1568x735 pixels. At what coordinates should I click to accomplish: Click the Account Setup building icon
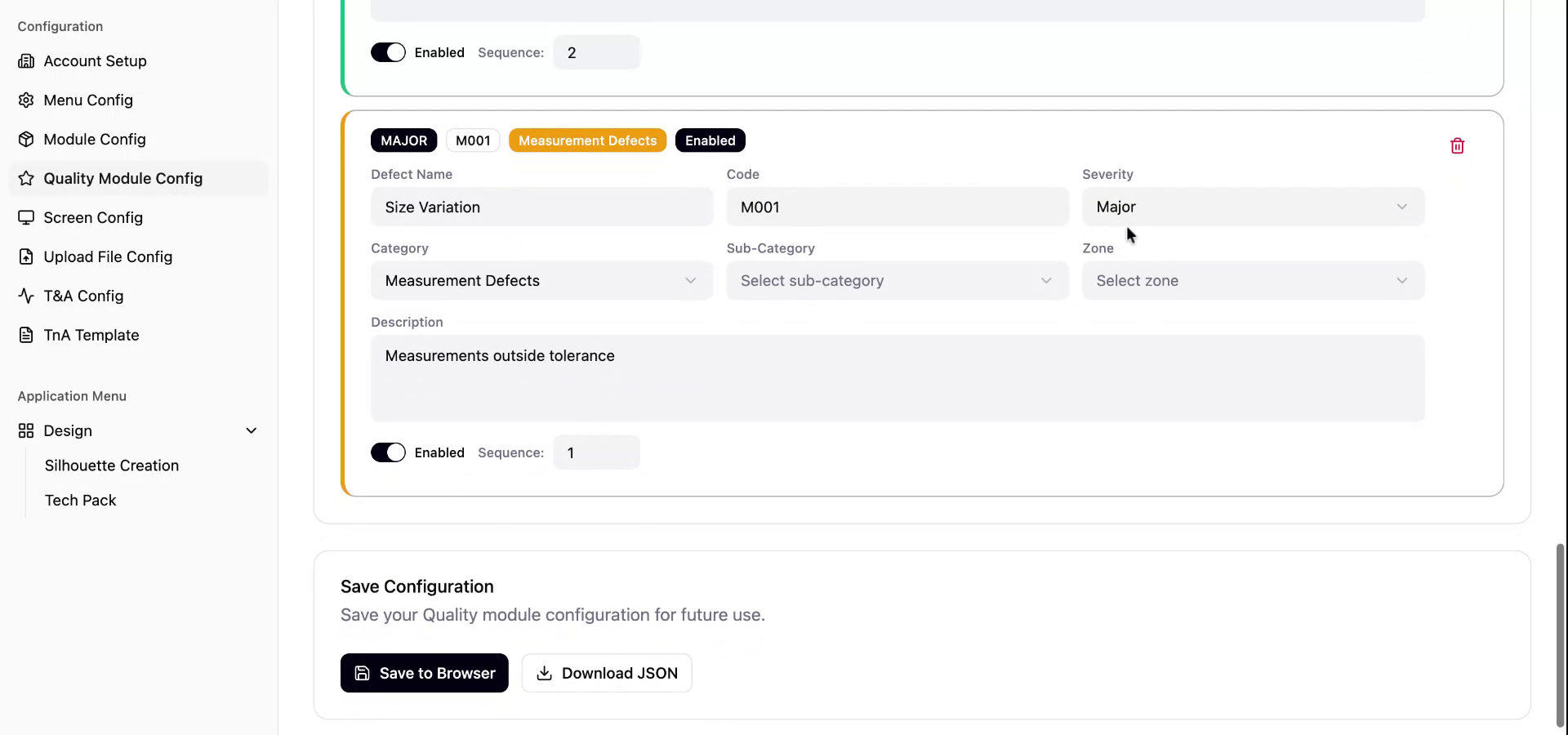point(26,61)
